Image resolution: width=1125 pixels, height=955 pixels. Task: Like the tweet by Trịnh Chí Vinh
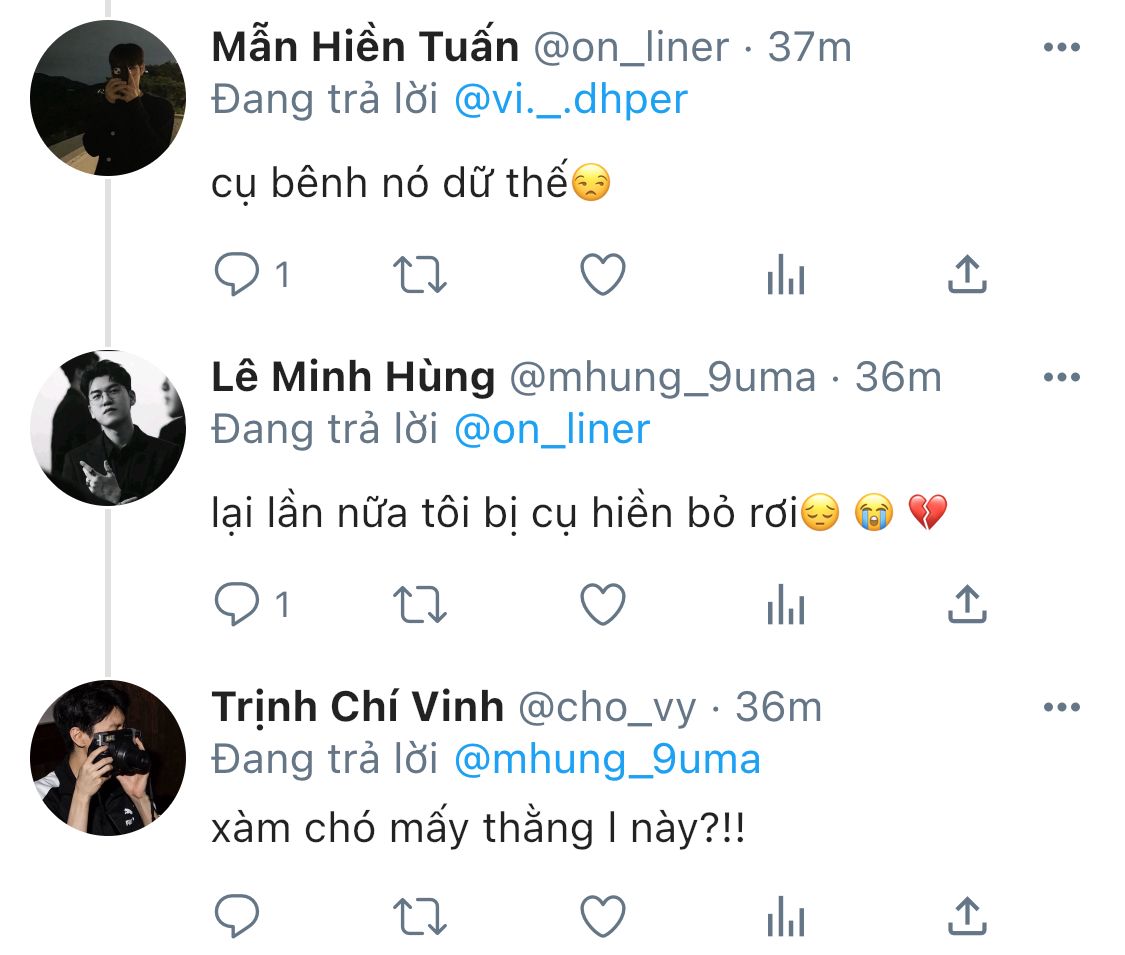tap(603, 915)
